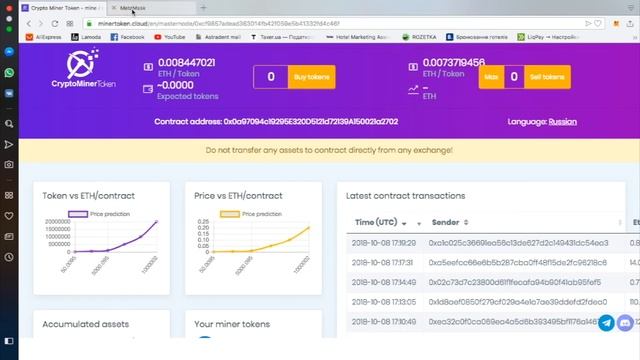
Task: Open Taxer.ua bookmark
Action: [282, 37]
